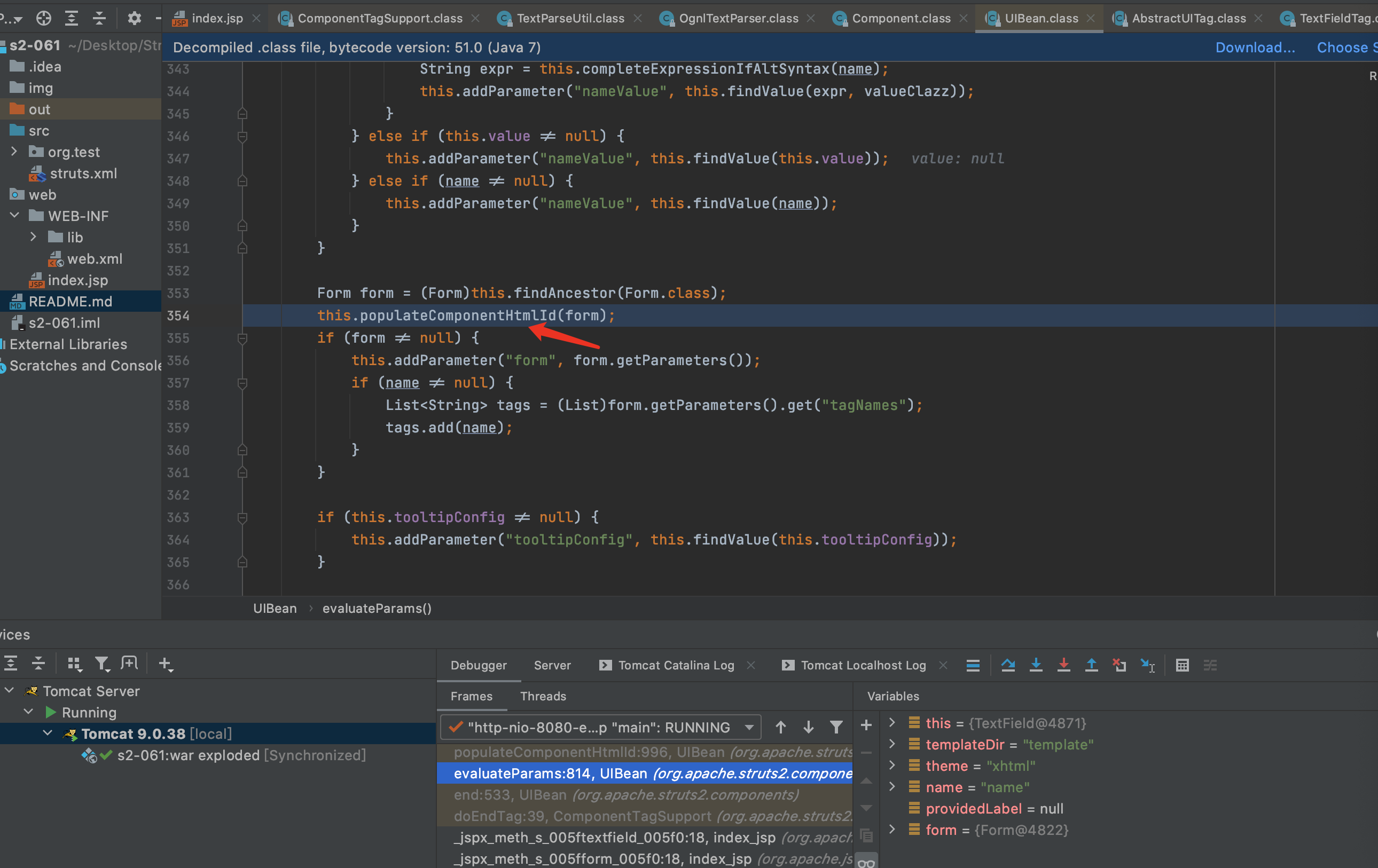Click the Step Out debugger icon
Viewport: 1378px width, 868px height.
tap(1091, 665)
